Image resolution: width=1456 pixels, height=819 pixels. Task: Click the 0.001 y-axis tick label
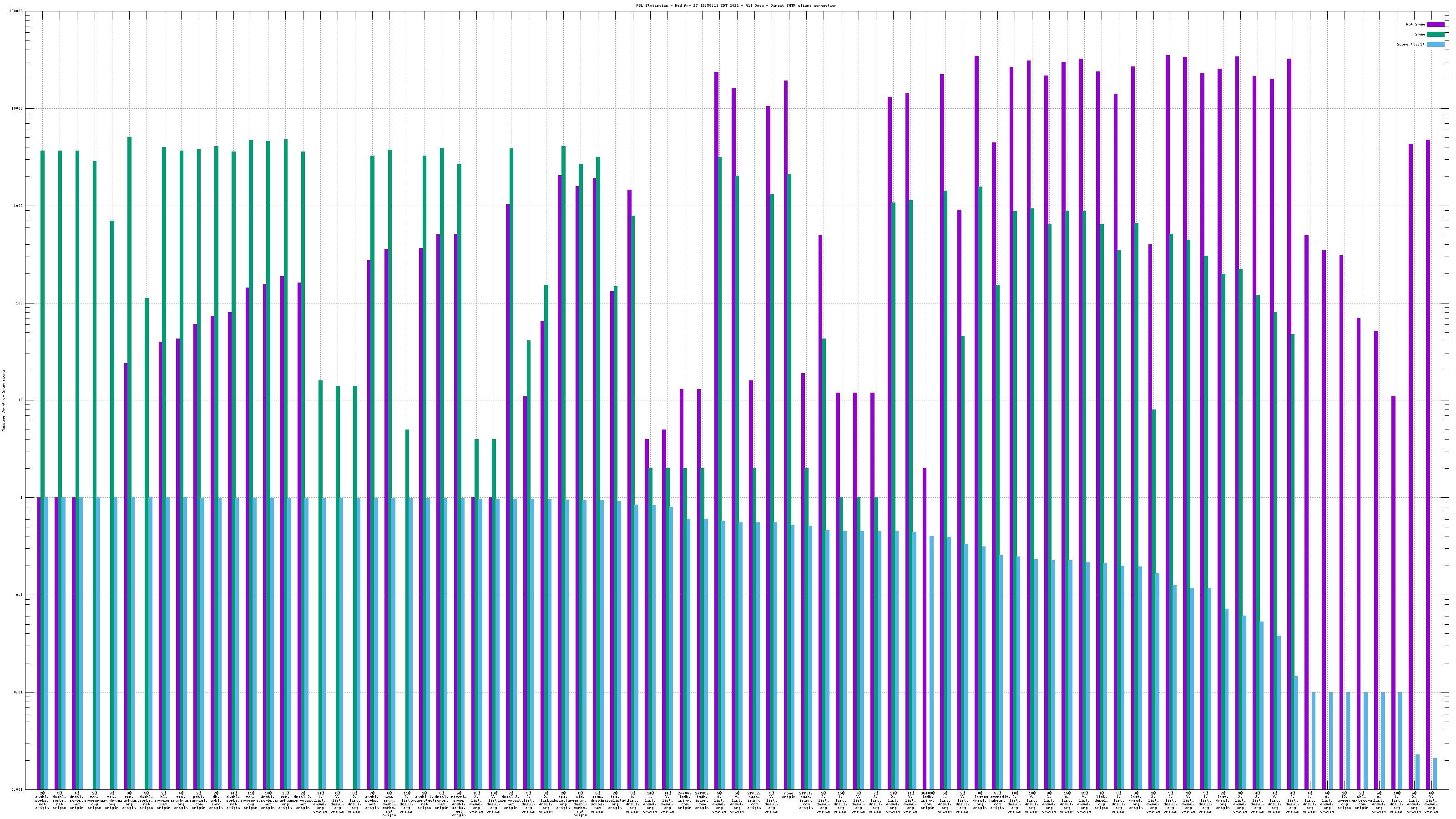pos(18,789)
